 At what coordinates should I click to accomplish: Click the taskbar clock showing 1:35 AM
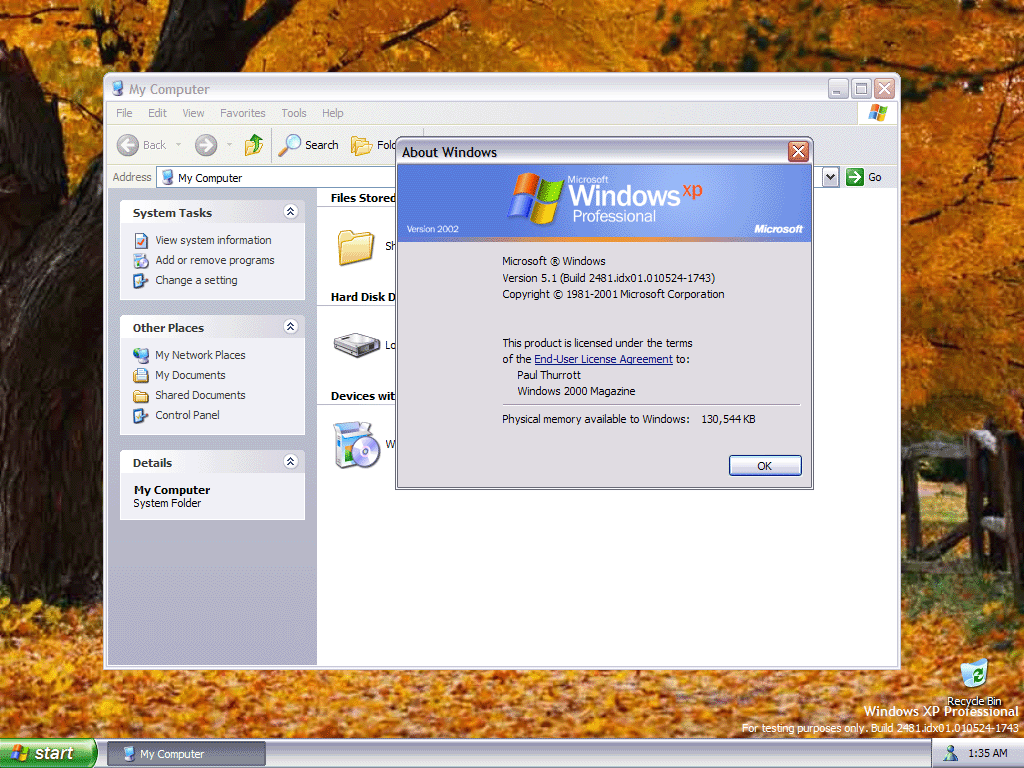click(x=987, y=753)
